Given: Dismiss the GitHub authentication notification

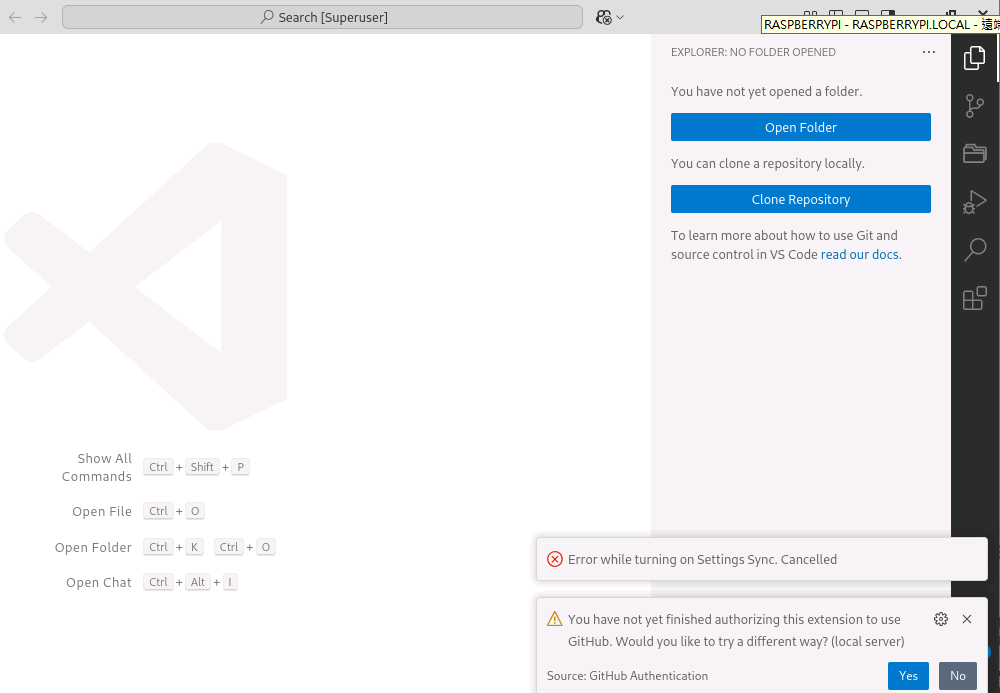Looking at the screenshot, I should tap(967, 619).
